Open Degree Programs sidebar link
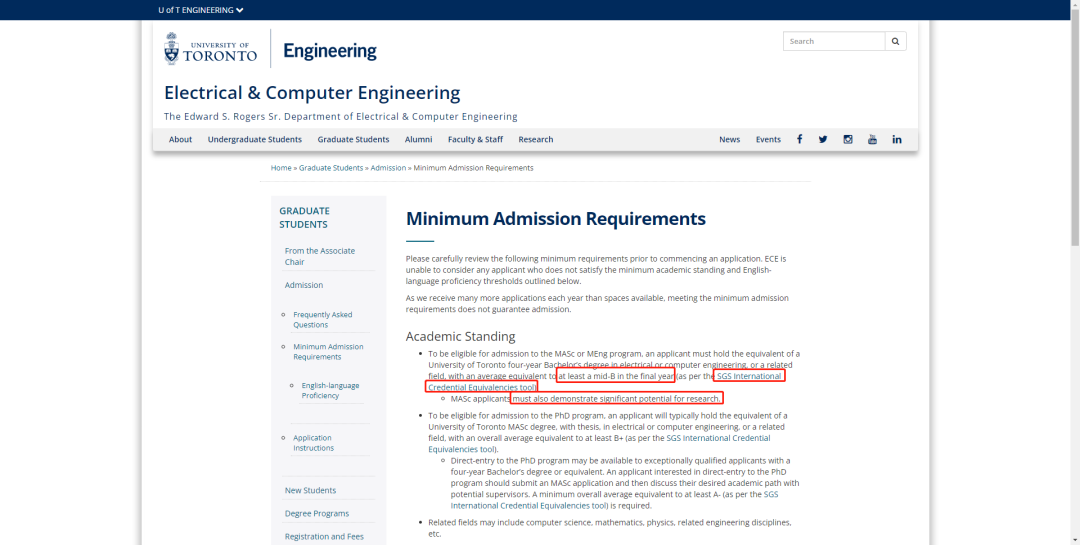Screen dimensions: 1080x545 coord(317,514)
